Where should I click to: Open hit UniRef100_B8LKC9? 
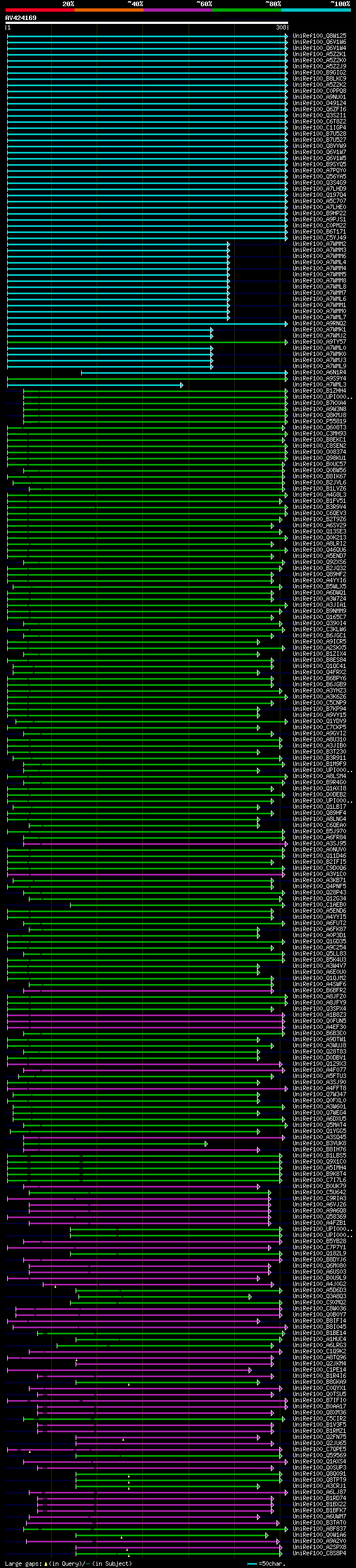coord(319,78)
